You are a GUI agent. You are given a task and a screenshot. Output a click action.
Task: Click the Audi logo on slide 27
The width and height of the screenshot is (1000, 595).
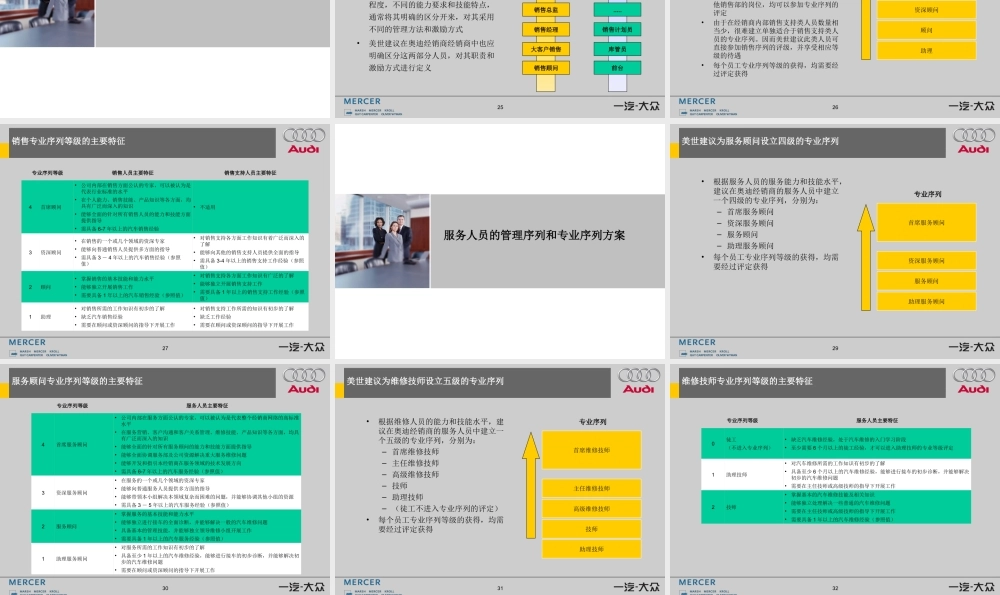[x=304, y=141]
